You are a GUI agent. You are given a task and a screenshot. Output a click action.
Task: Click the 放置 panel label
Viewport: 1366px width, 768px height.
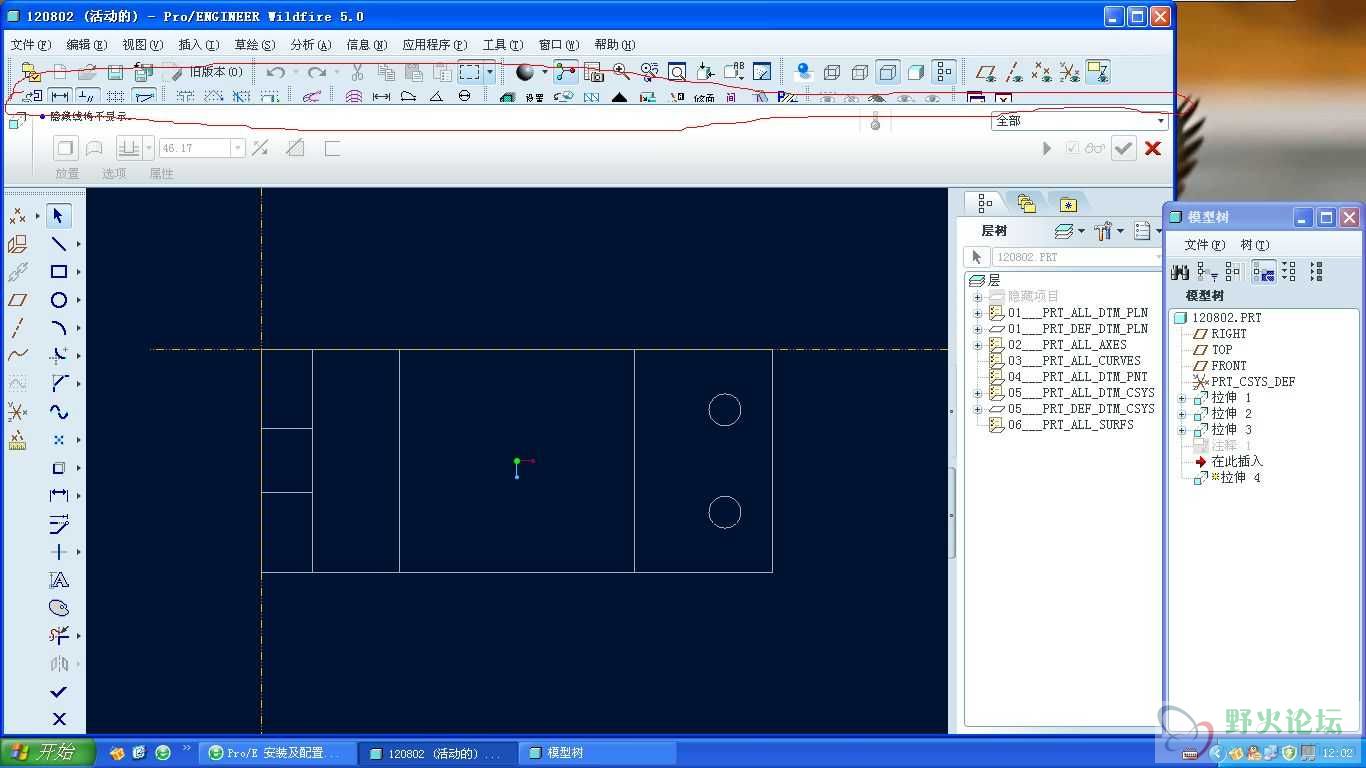point(67,173)
